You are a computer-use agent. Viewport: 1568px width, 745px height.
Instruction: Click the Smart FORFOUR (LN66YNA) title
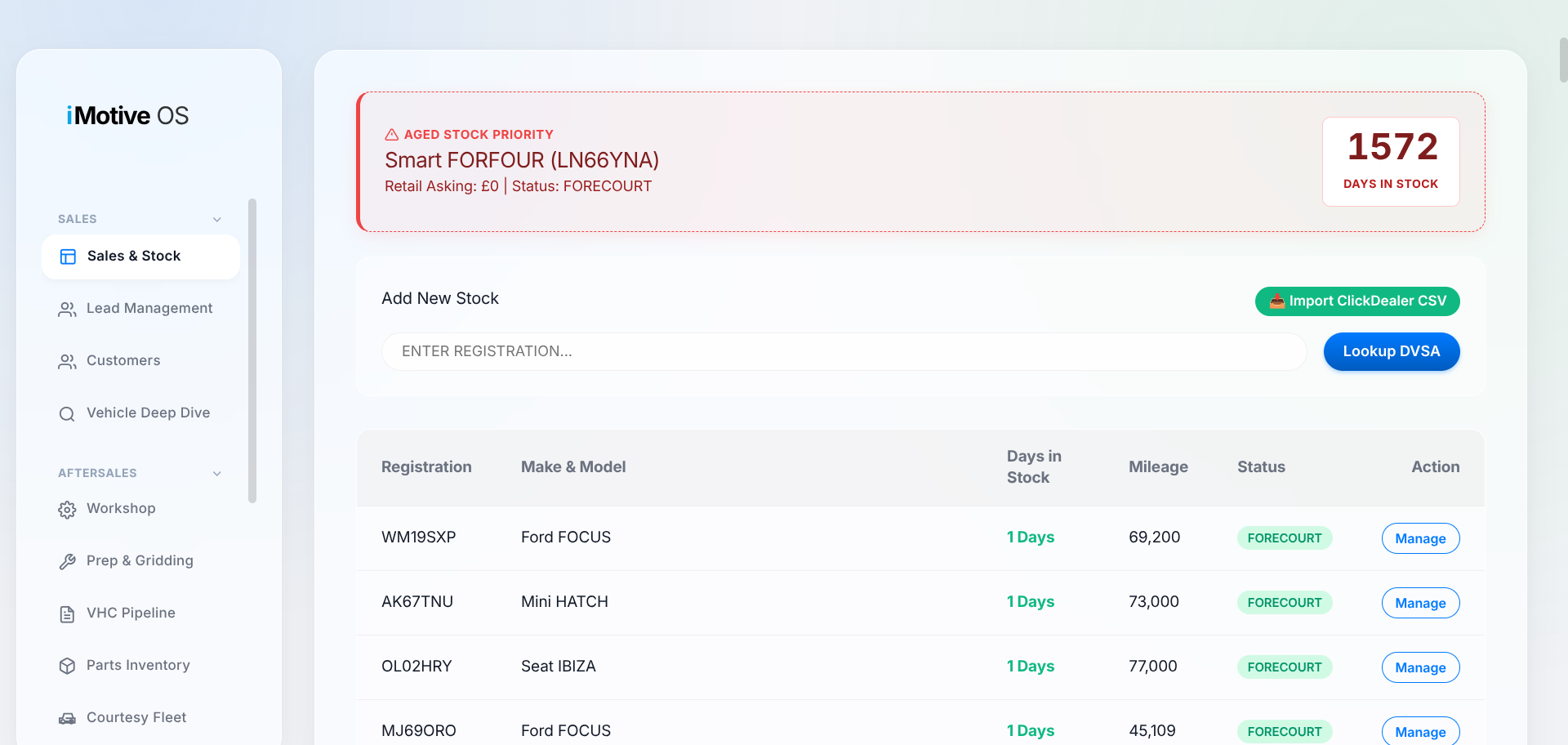(x=522, y=160)
